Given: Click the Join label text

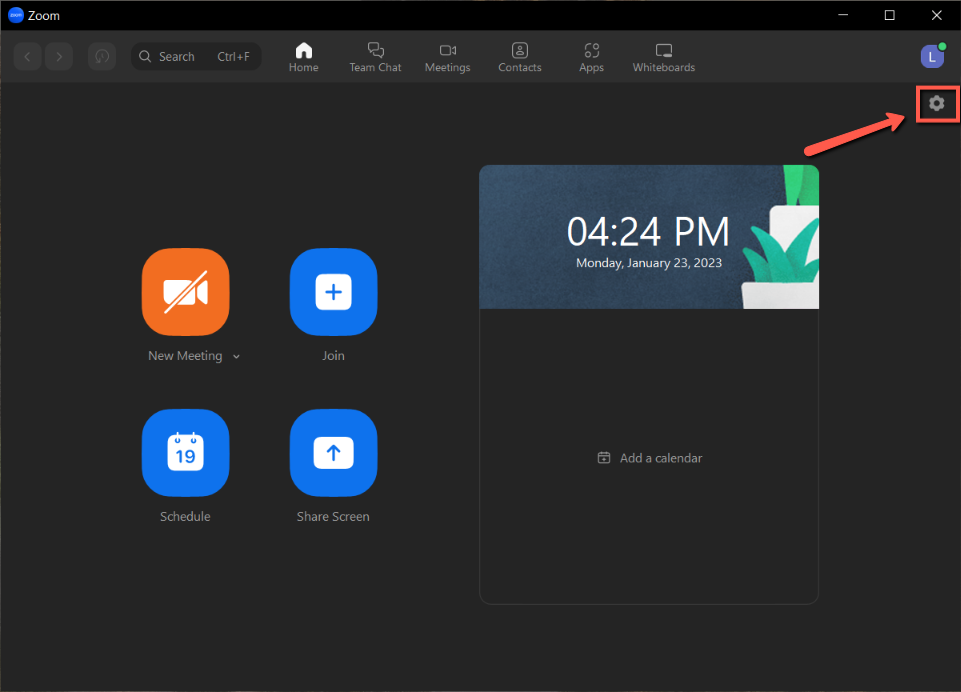Looking at the screenshot, I should 333,356.
